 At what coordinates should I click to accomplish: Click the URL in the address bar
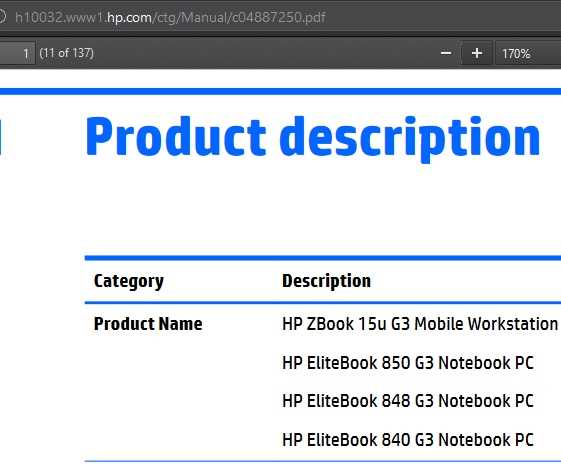point(170,17)
